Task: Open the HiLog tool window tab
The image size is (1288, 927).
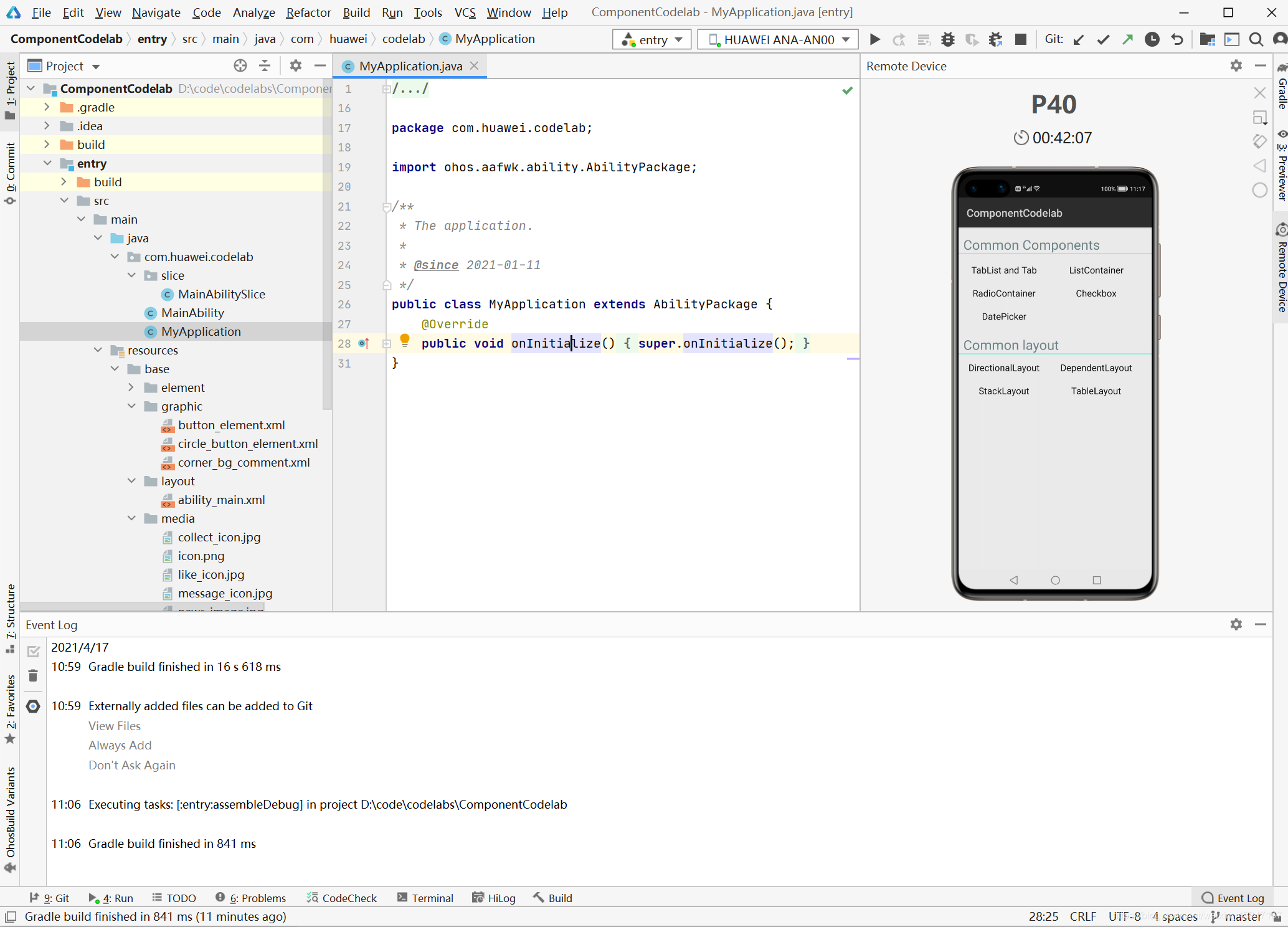Action: (494, 898)
